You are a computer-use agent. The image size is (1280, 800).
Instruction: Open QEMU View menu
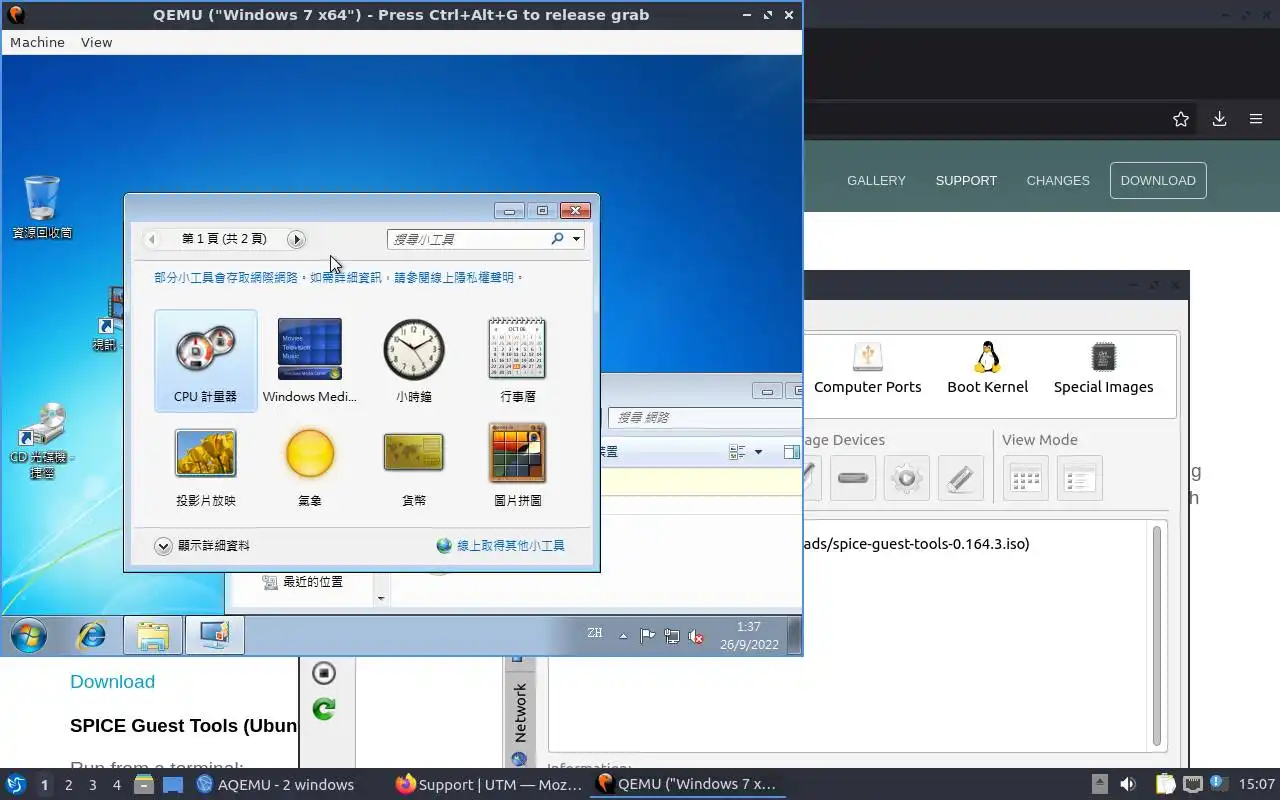[97, 42]
